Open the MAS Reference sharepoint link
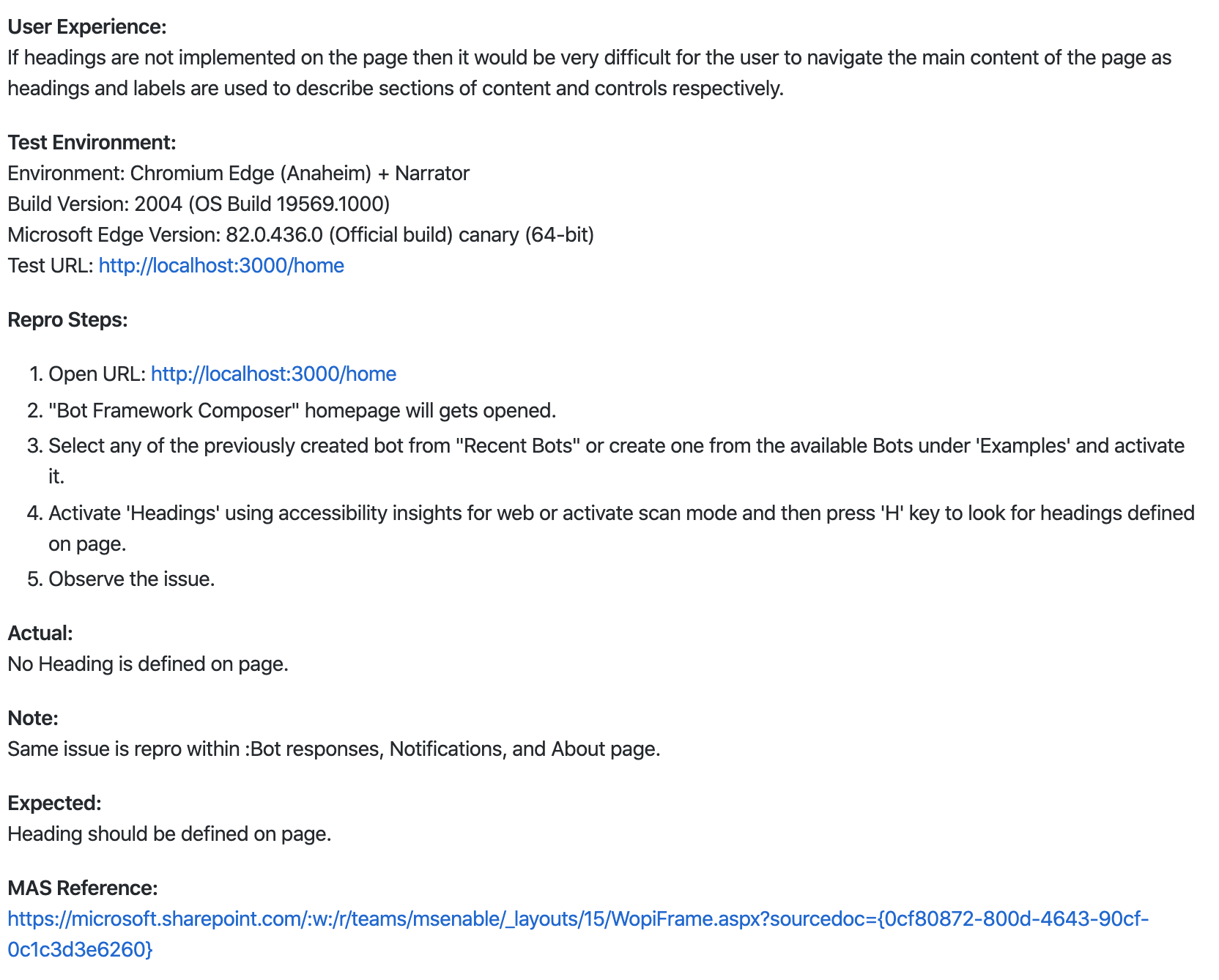This screenshot has height=980, width=1219. [x=578, y=934]
